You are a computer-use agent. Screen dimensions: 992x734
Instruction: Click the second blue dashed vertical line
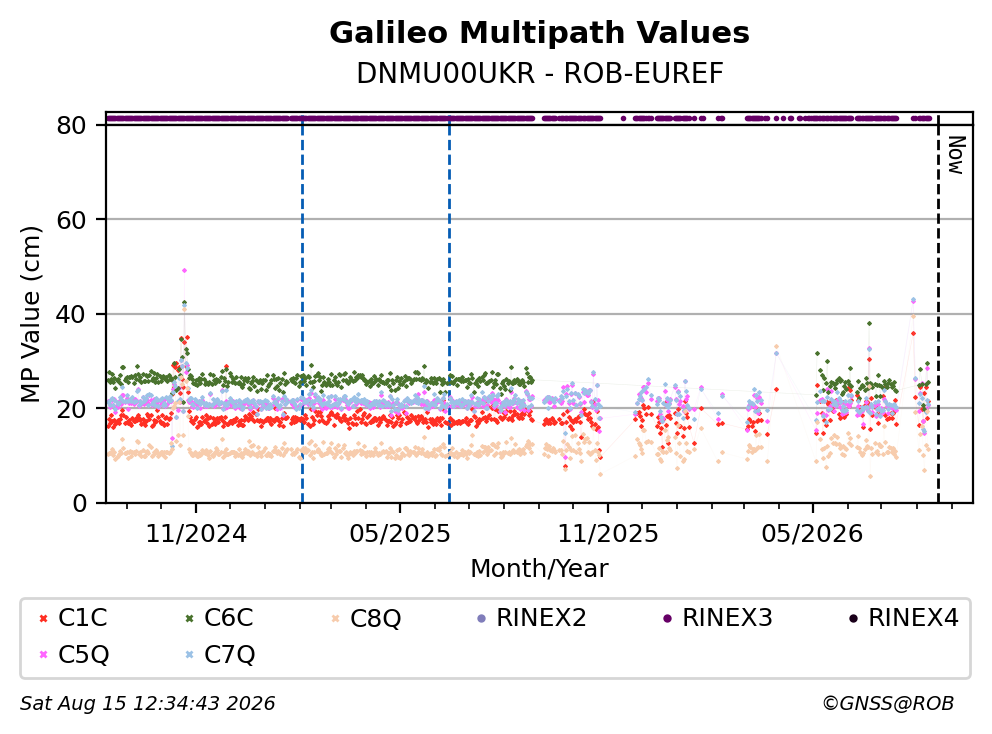(450, 310)
